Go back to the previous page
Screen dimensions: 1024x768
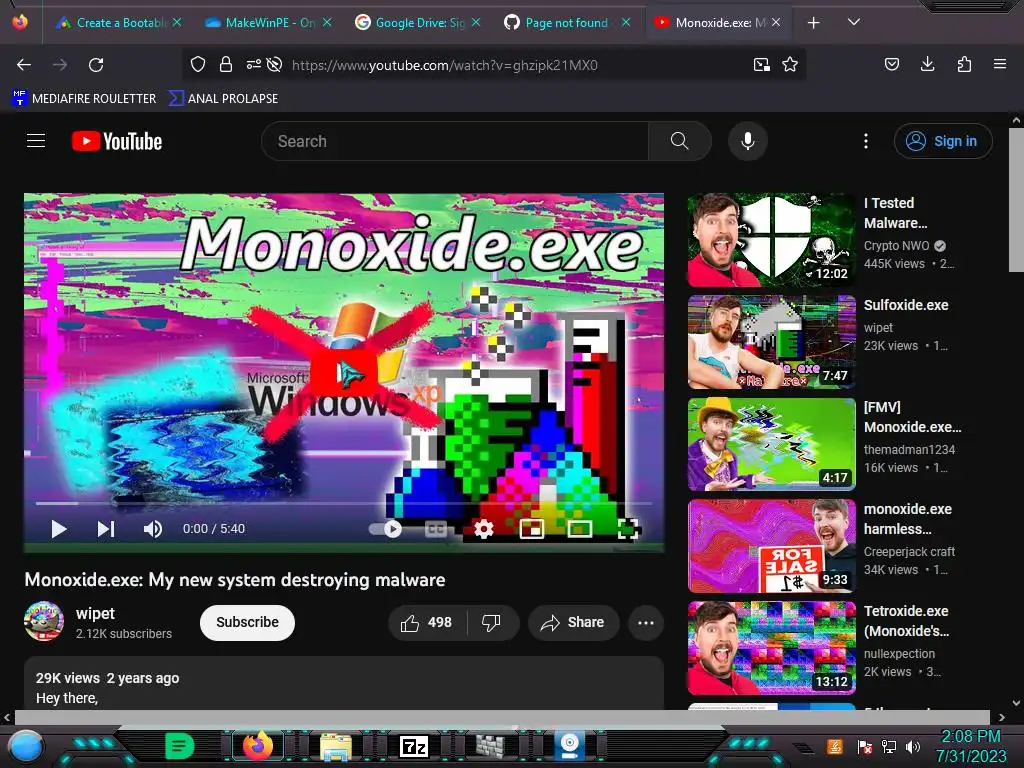click(x=24, y=65)
